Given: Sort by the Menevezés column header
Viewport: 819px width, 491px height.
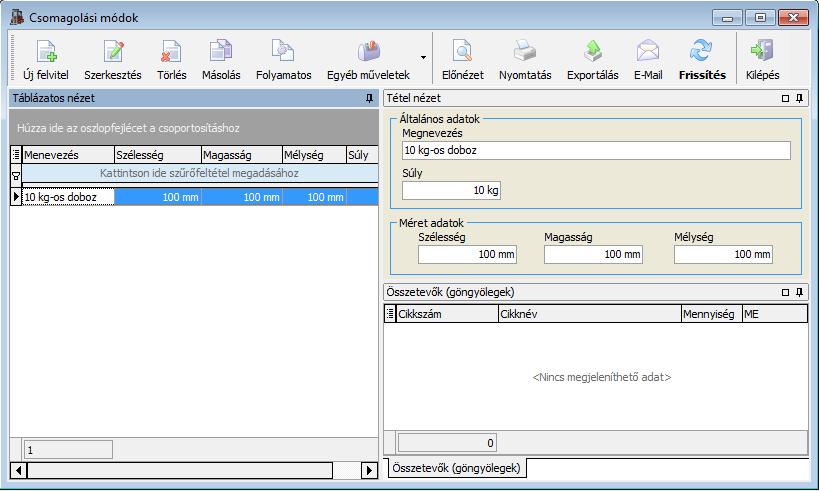Looking at the screenshot, I should point(68,155).
